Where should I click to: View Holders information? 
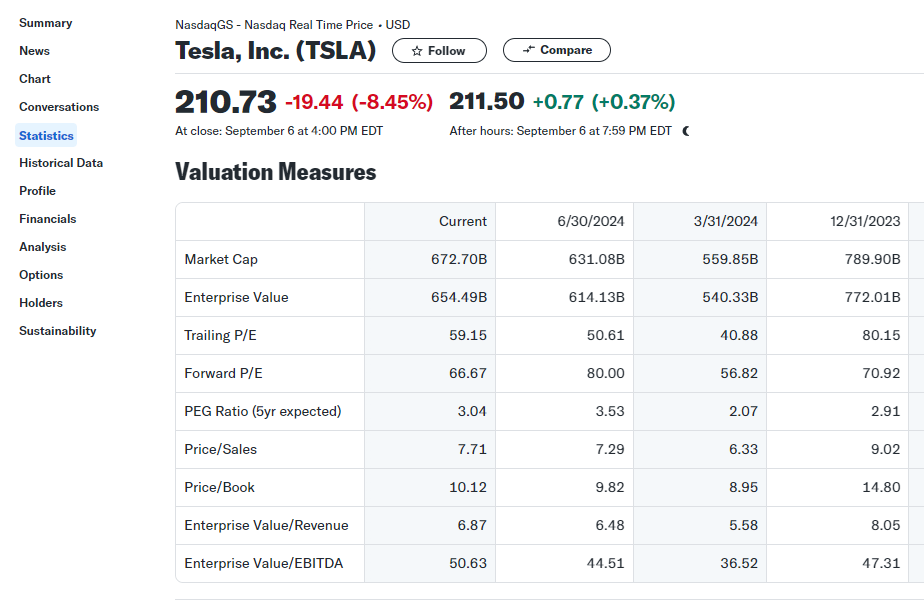(x=39, y=302)
